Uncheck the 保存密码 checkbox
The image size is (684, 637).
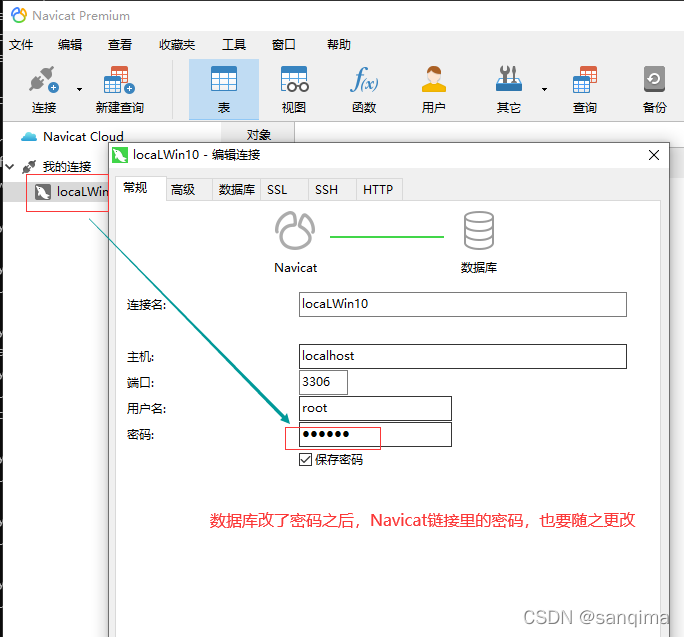click(x=305, y=459)
